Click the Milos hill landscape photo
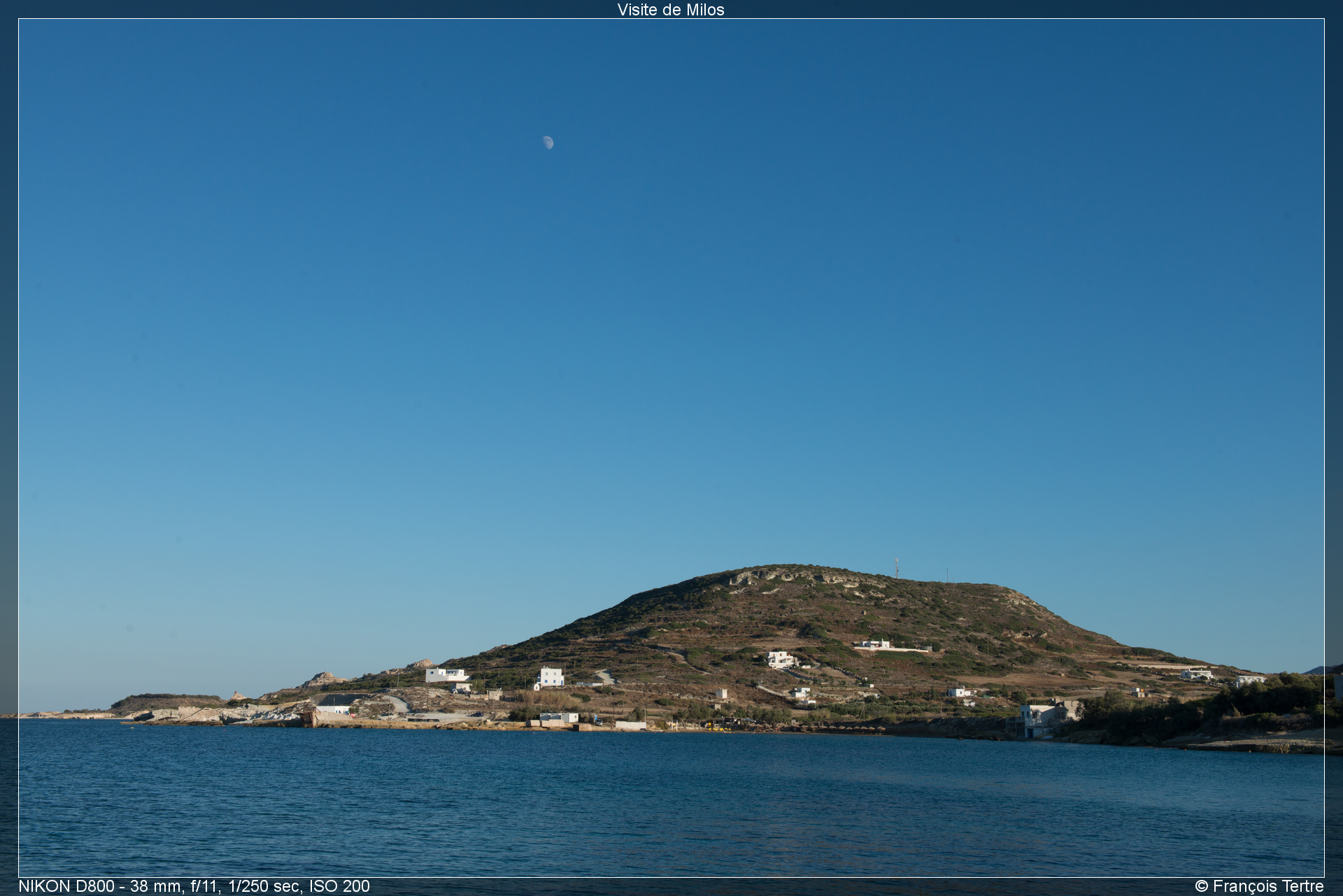This screenshot has height=896, width=1343. pos(671,448)
